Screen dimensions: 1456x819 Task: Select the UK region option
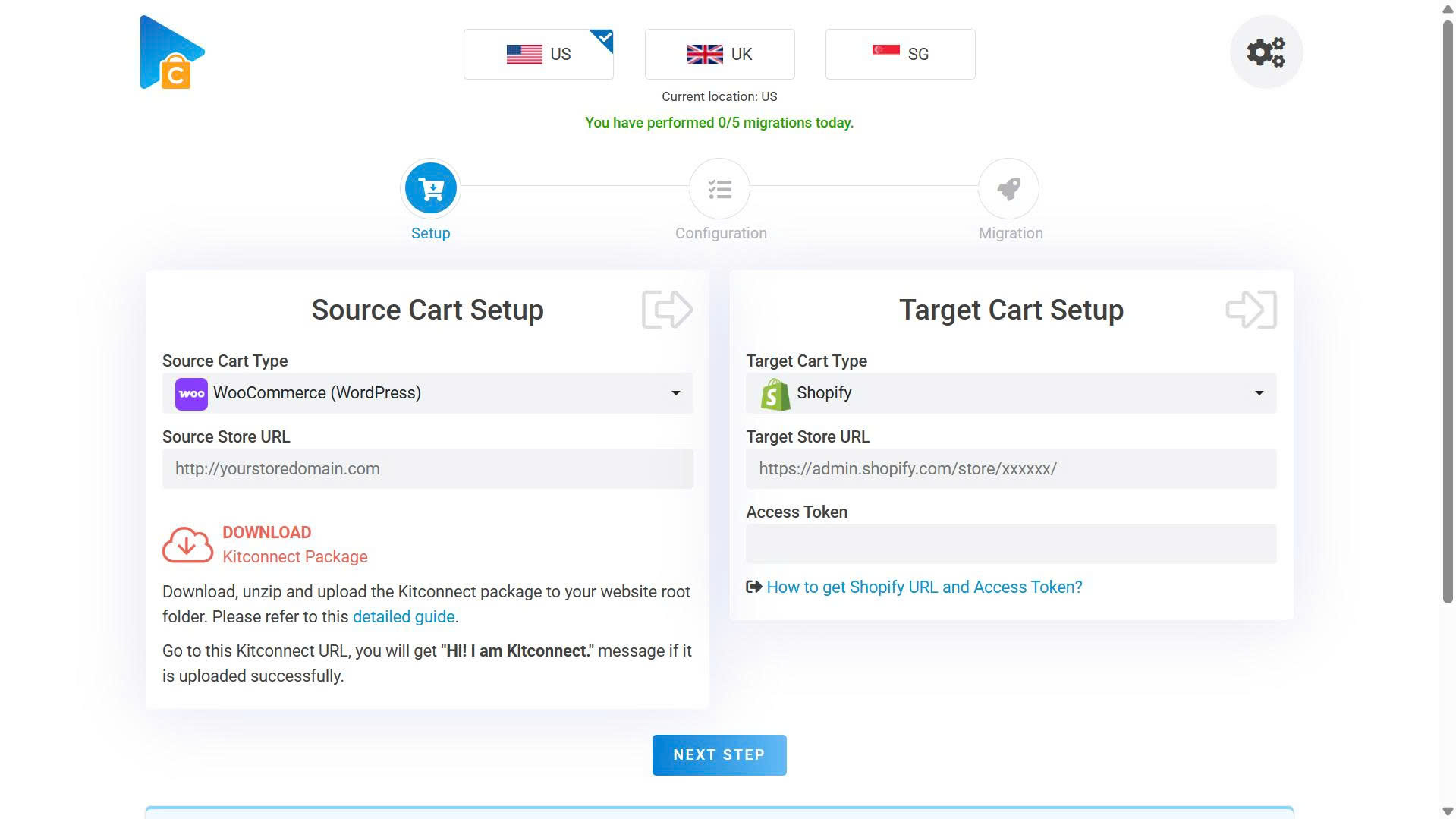719,54
